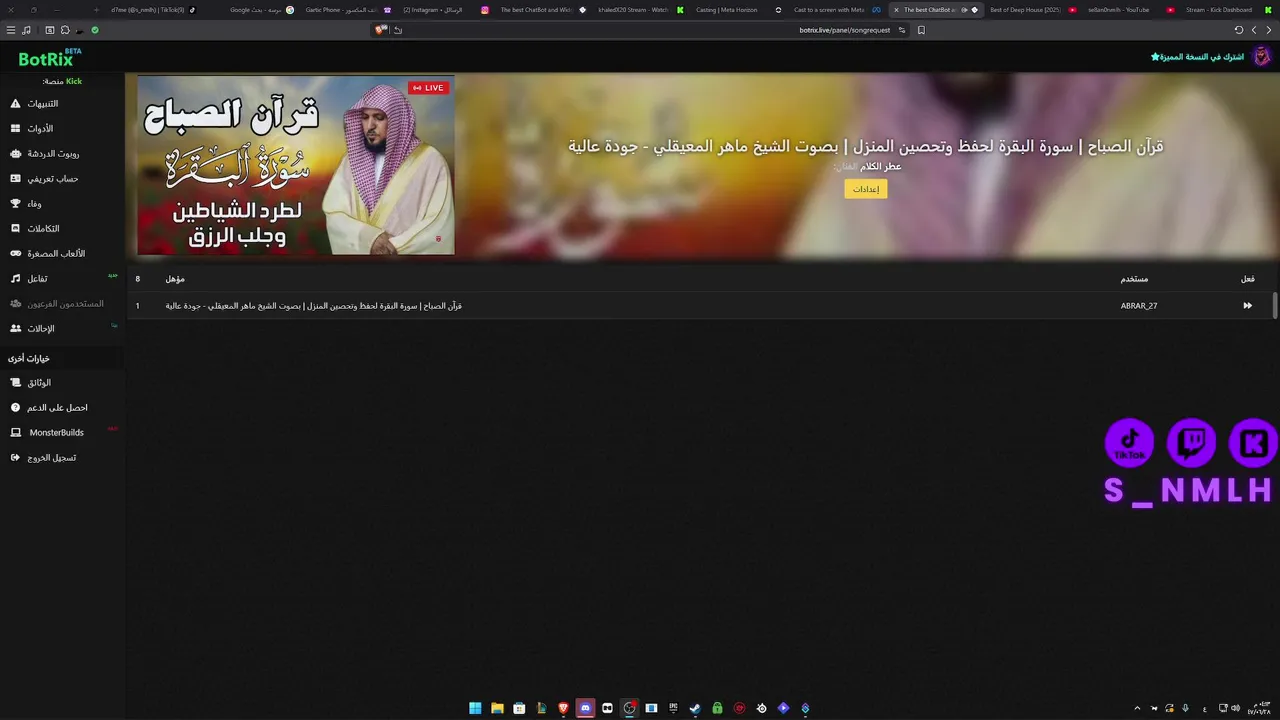Click the site settings icon next to the URL
Image resolution: width=1280 pixels, height=720 pixels.
click(x=901, y=30)
